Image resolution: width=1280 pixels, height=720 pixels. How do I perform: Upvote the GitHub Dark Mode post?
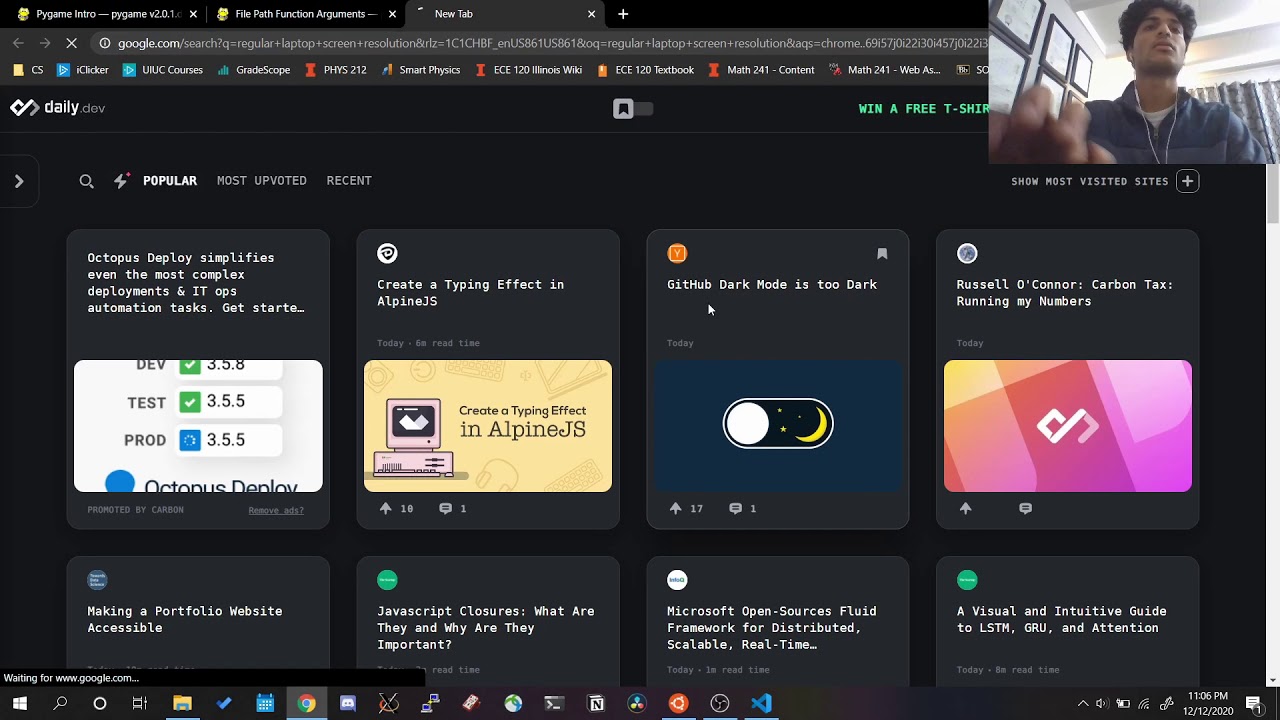[x=676, y=509]
